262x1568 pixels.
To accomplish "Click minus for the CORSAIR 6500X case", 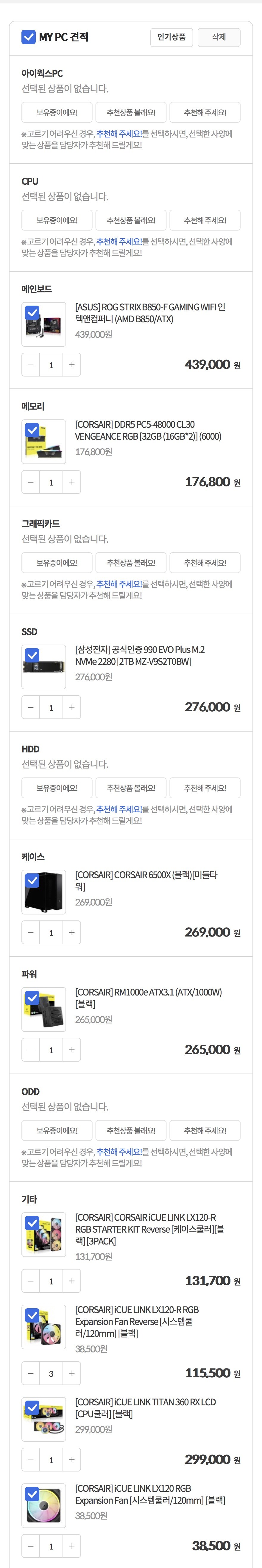I will pyautogui.click(x=30, y=933).
